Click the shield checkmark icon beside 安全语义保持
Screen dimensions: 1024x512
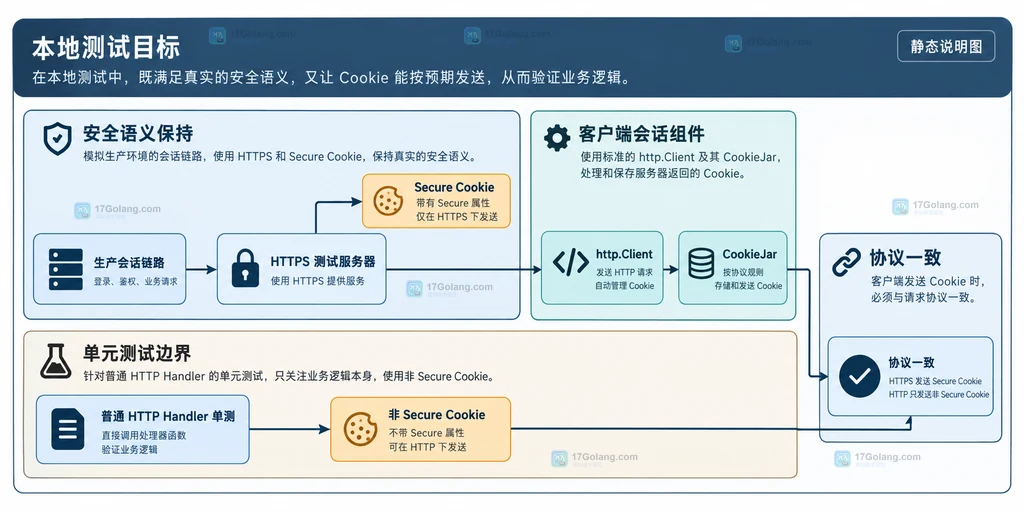point(57,138)
